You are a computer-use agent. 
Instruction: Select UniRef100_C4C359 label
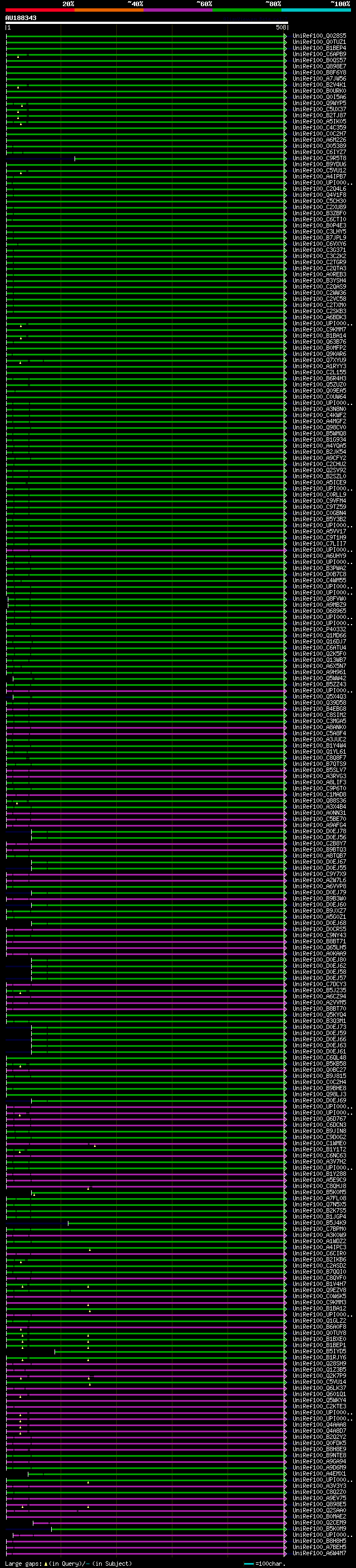click(x=319, y=128)
